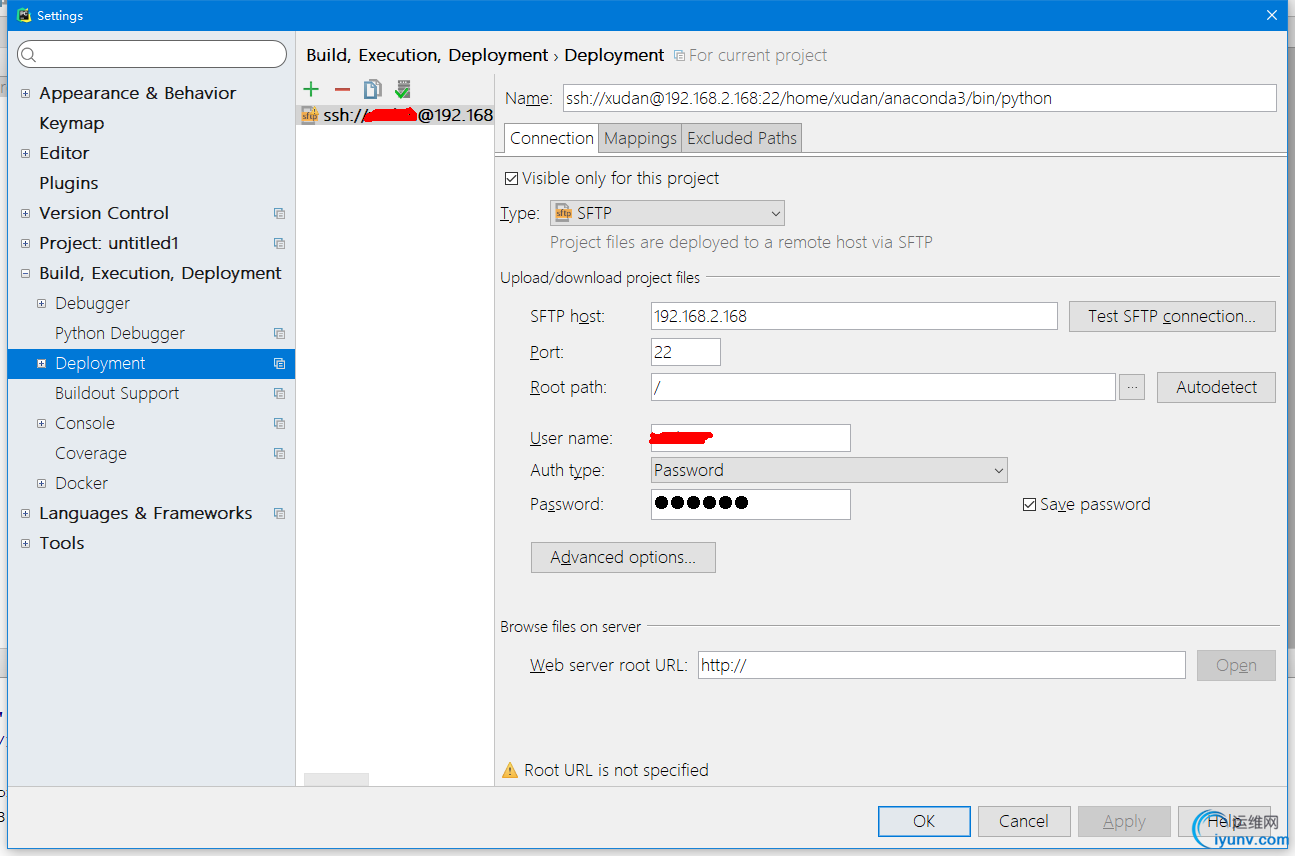Image resolution: width=1295 pixels, height=856 pixels.
Task: Click the project-scope icon beside Version Control
Action: click(x=279, y=213)
